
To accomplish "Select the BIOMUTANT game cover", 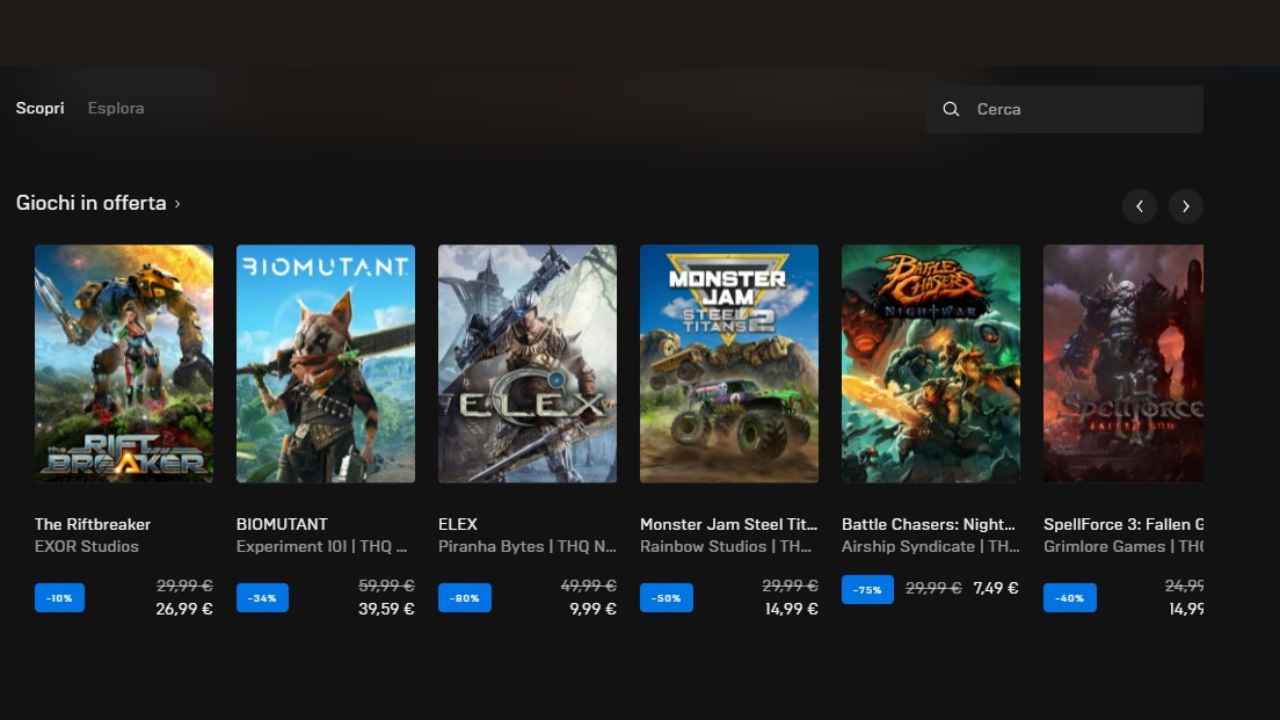I will 325,364.
